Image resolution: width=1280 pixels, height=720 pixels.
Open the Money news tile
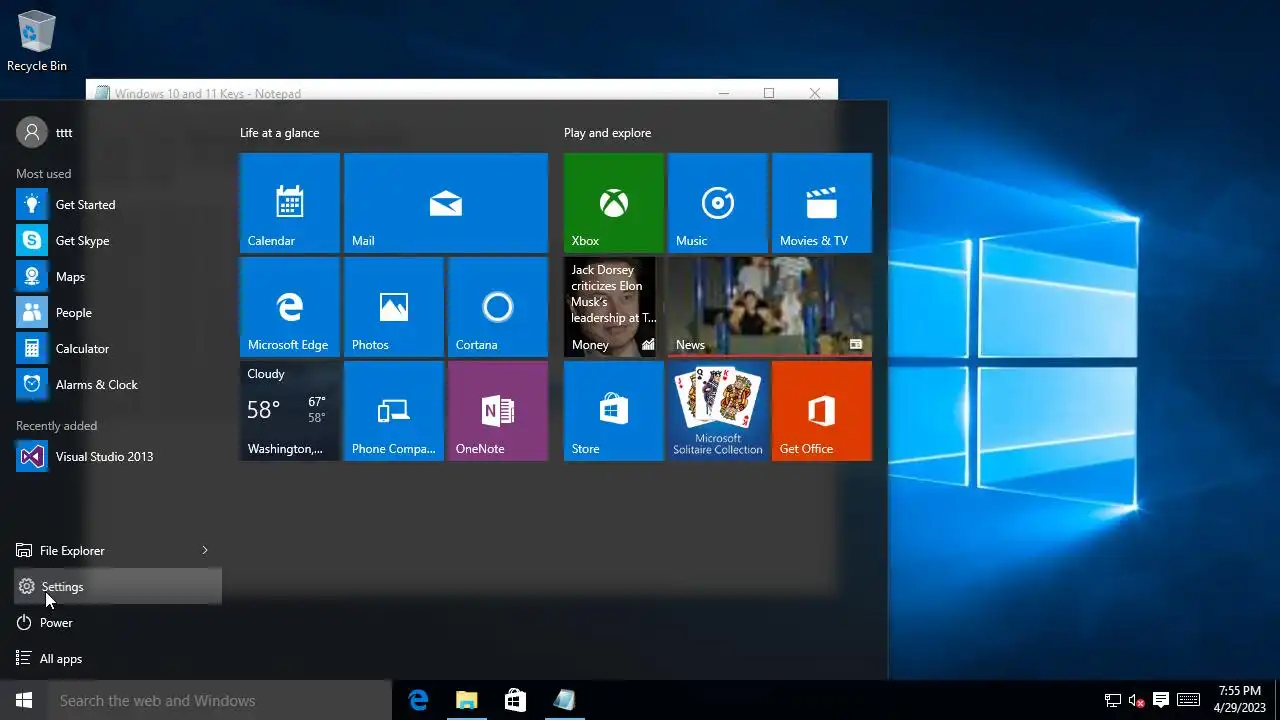(614, 307)
